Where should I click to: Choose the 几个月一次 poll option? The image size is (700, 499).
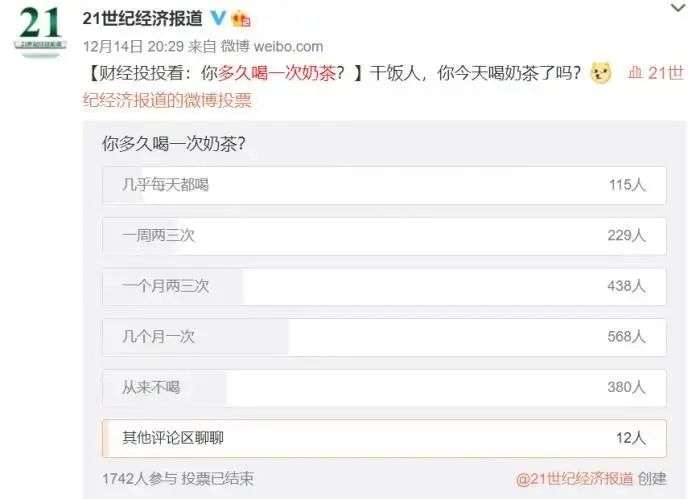coord(384,337)
